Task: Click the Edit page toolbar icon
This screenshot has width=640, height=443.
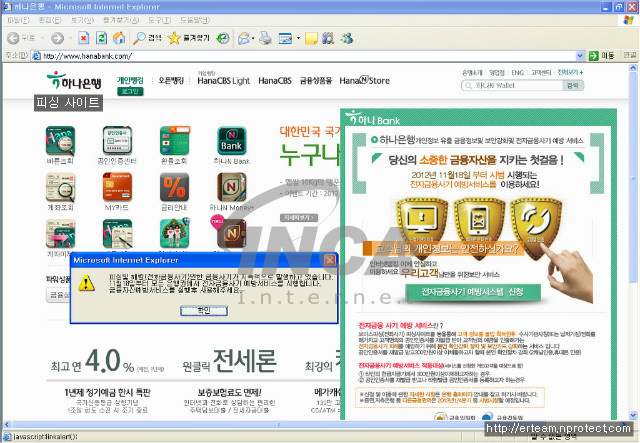Action: [x=285, y=38]
